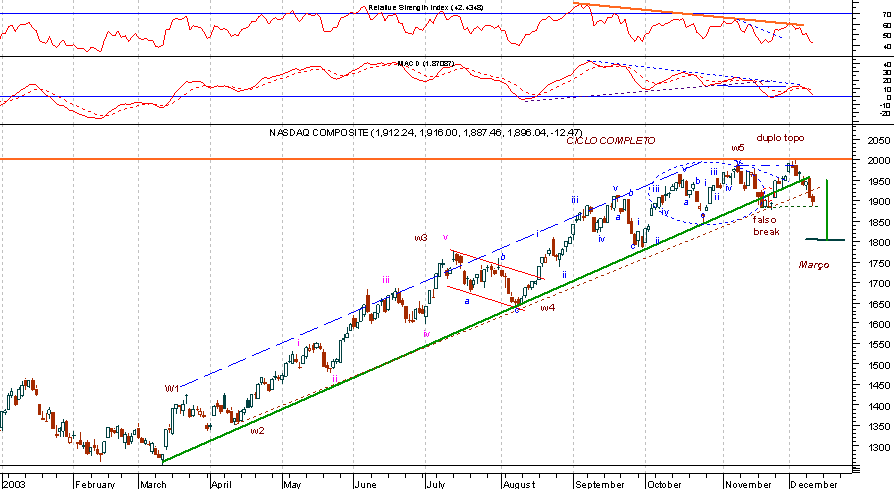Viewport: 894px width, 489px height.
Task: Click the 1300 price axis value
Action: click(x=880, y=448)
